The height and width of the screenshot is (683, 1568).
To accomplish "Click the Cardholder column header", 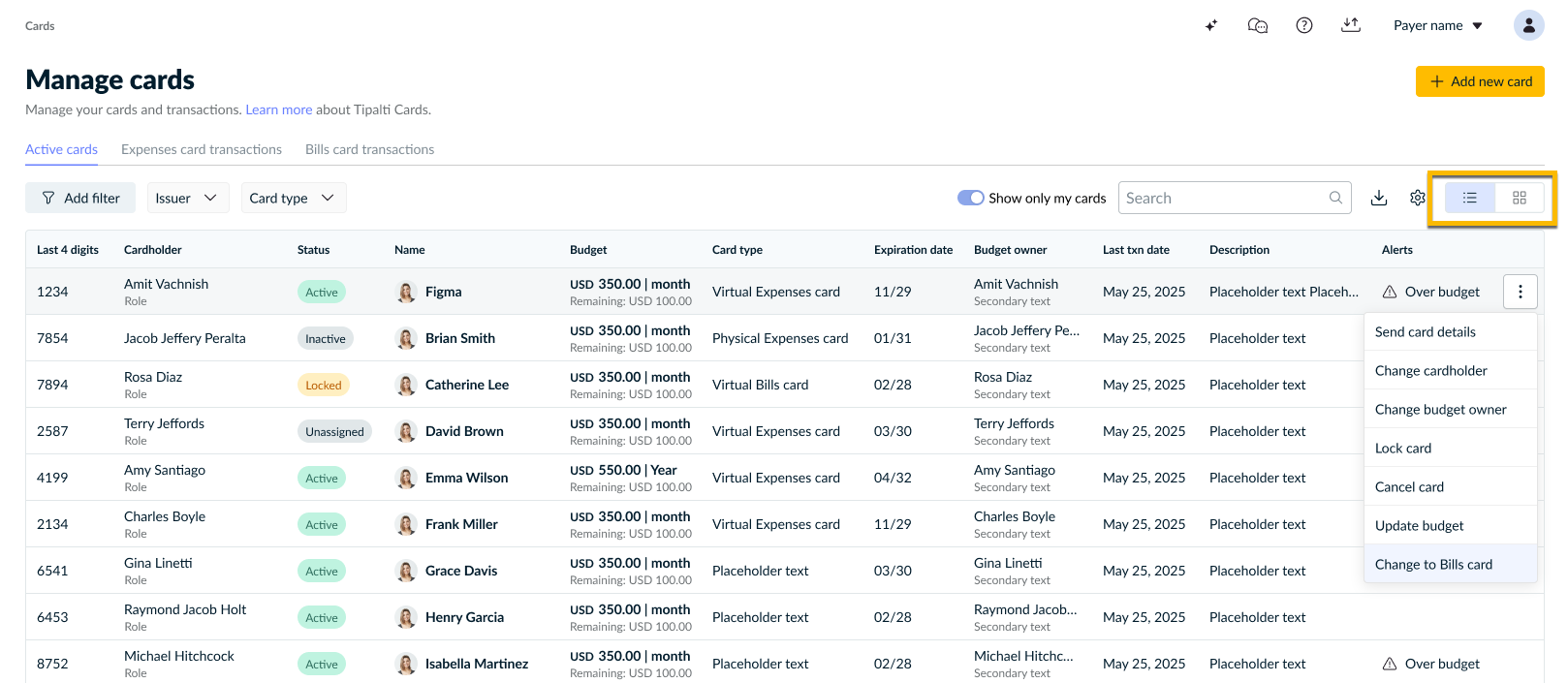I will coord(153,250).
